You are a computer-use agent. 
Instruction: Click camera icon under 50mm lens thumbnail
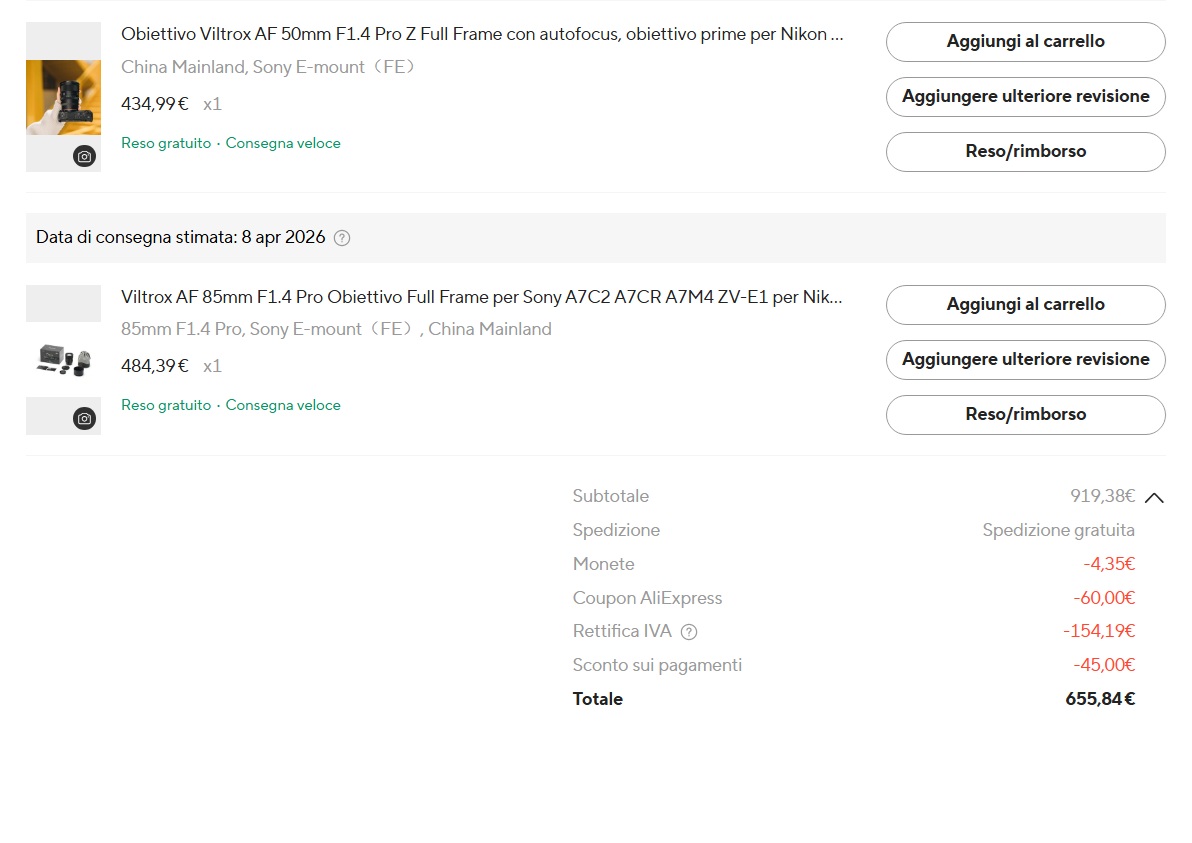pyautogui.click(x=84, y=157)
